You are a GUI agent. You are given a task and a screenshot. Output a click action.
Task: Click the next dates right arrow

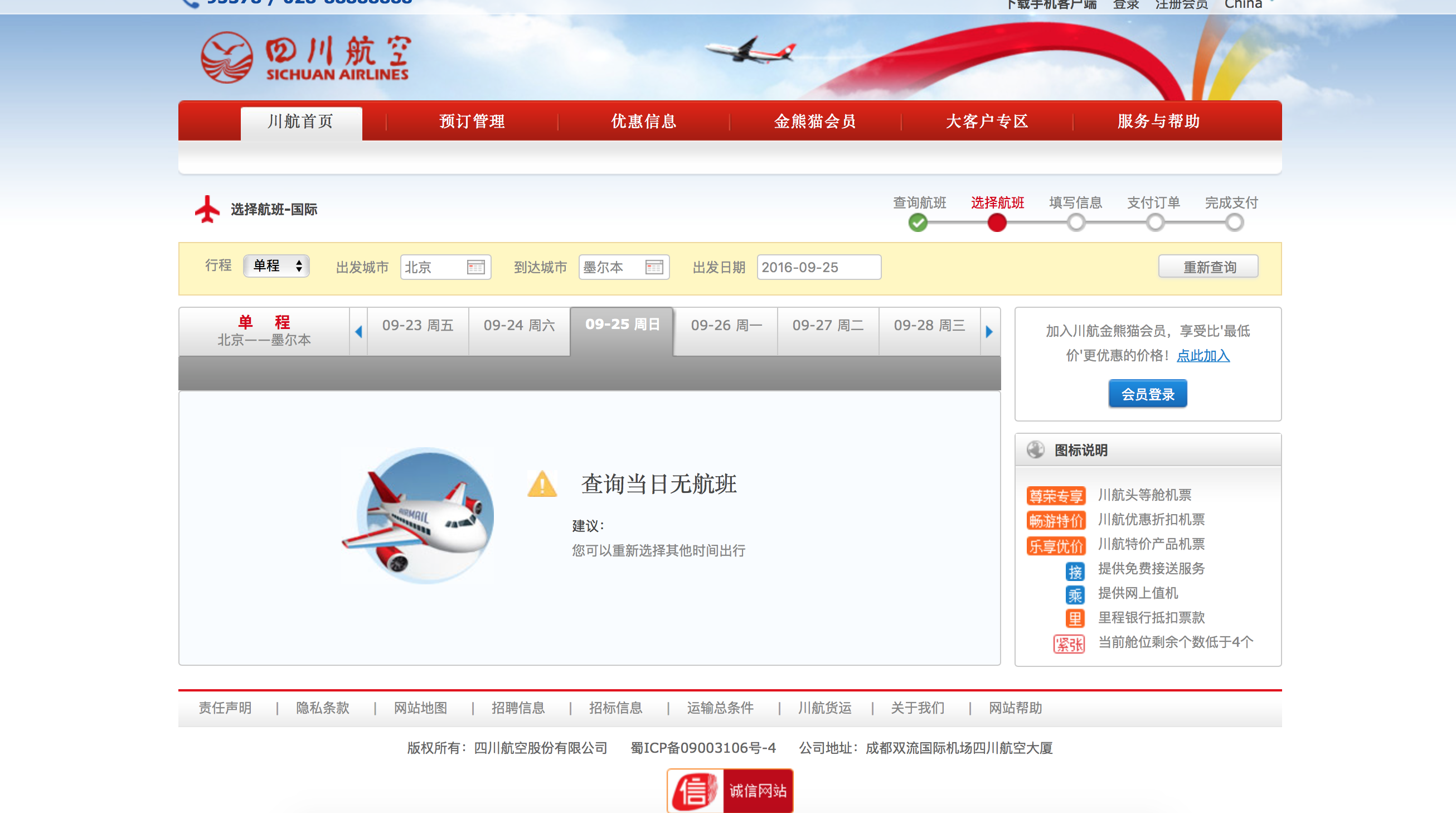click(989, 332)
